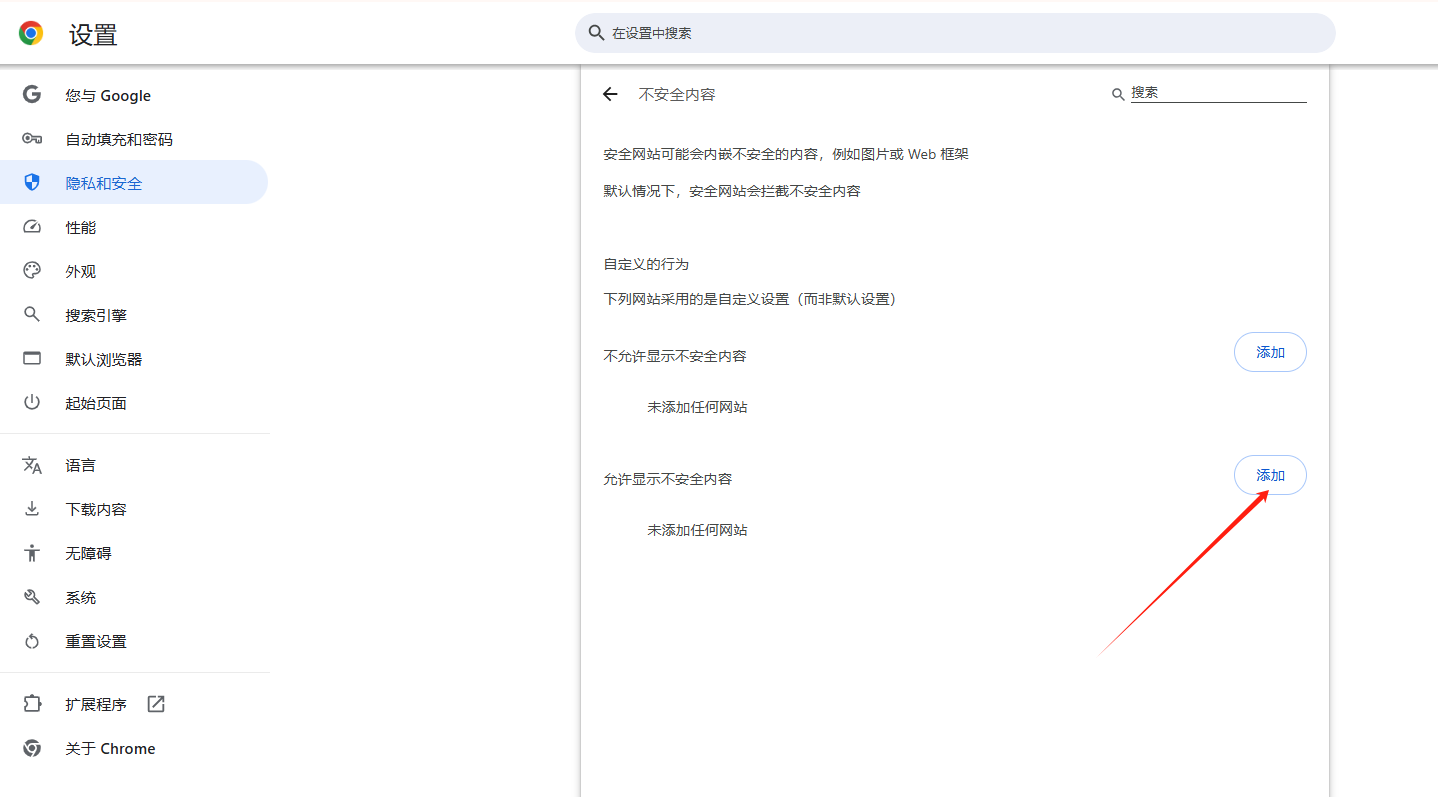Click the autofill key icon

32,139
